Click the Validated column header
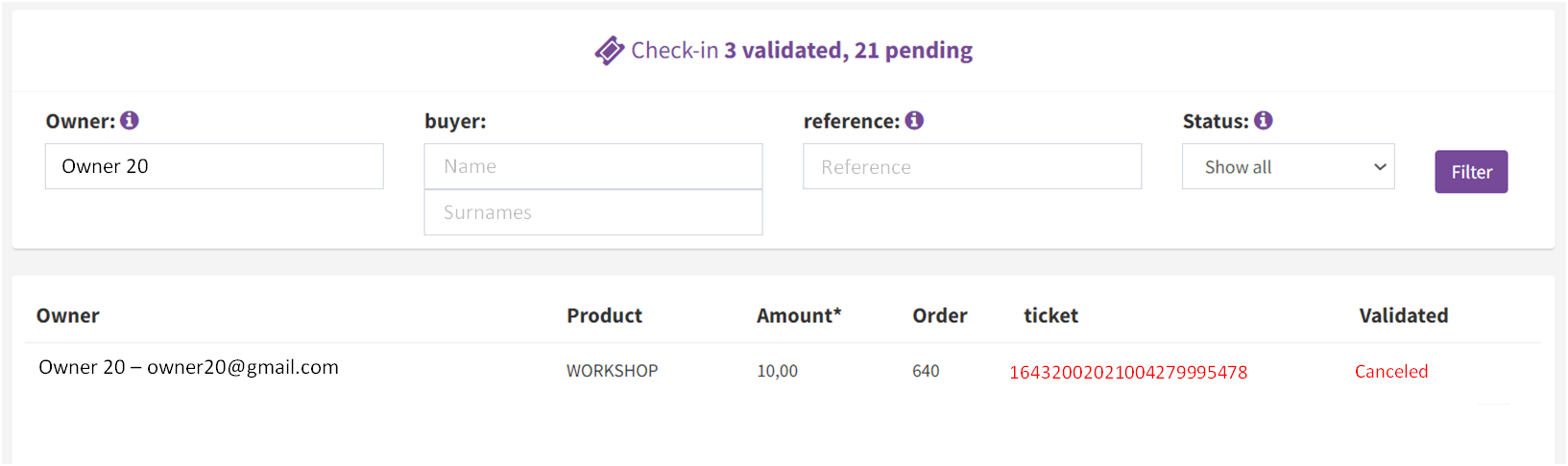 click(x=1404, y=316)
